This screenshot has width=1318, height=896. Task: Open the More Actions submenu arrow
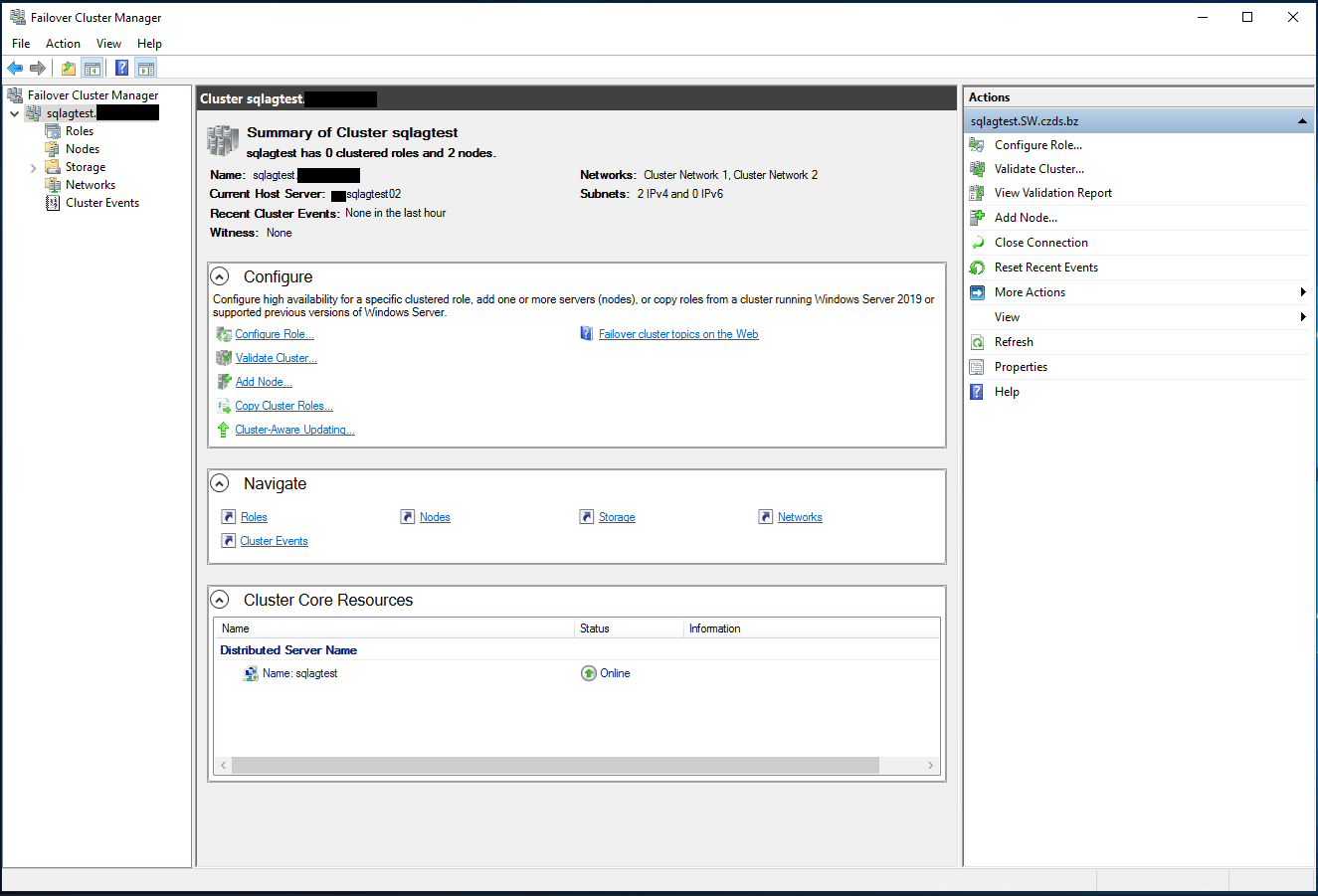1303,292
